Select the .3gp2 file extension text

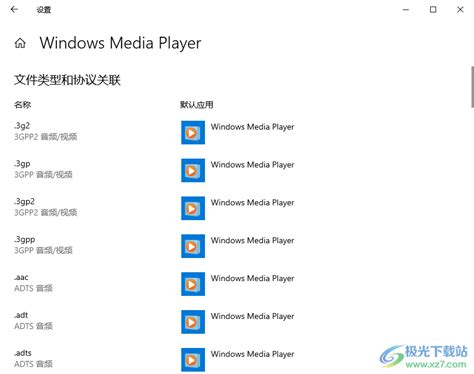point(24,202)
